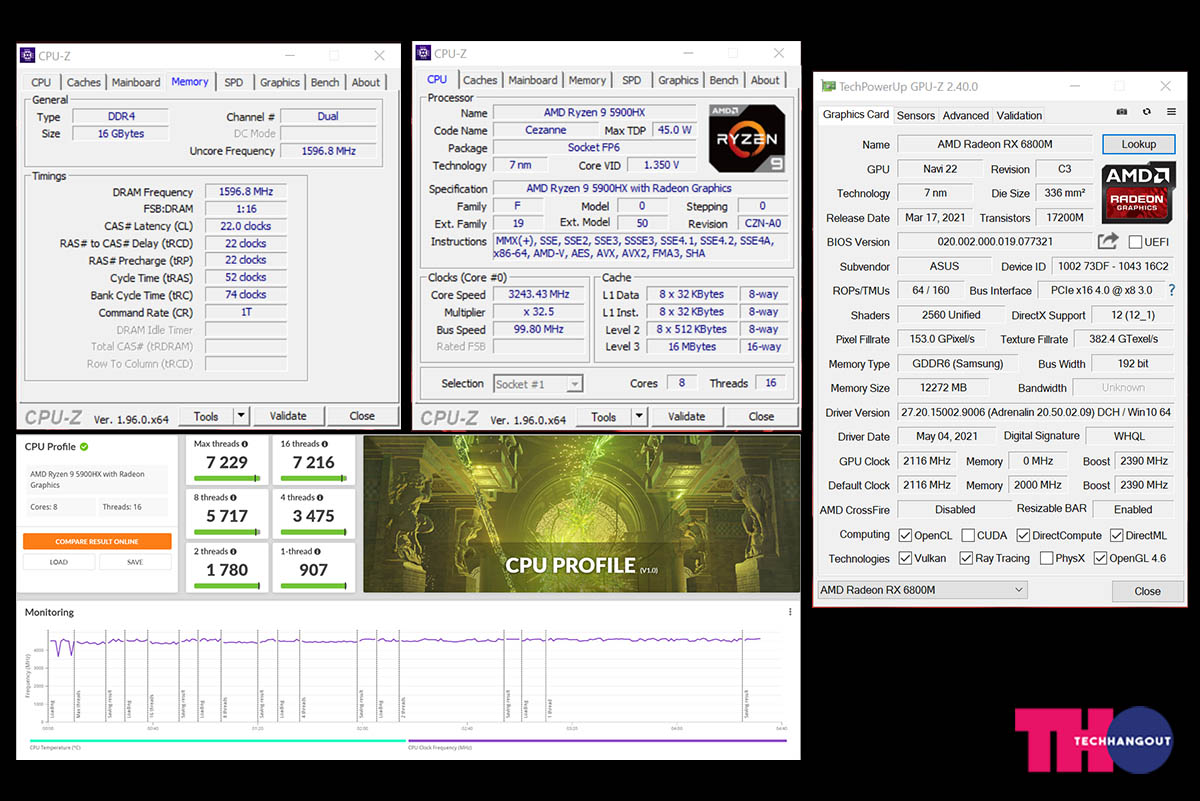This screenshot has height=801, width=1200.
Task: Click the GPU Name field AMD Radeon RX 6800M
Action: point(995,144)
